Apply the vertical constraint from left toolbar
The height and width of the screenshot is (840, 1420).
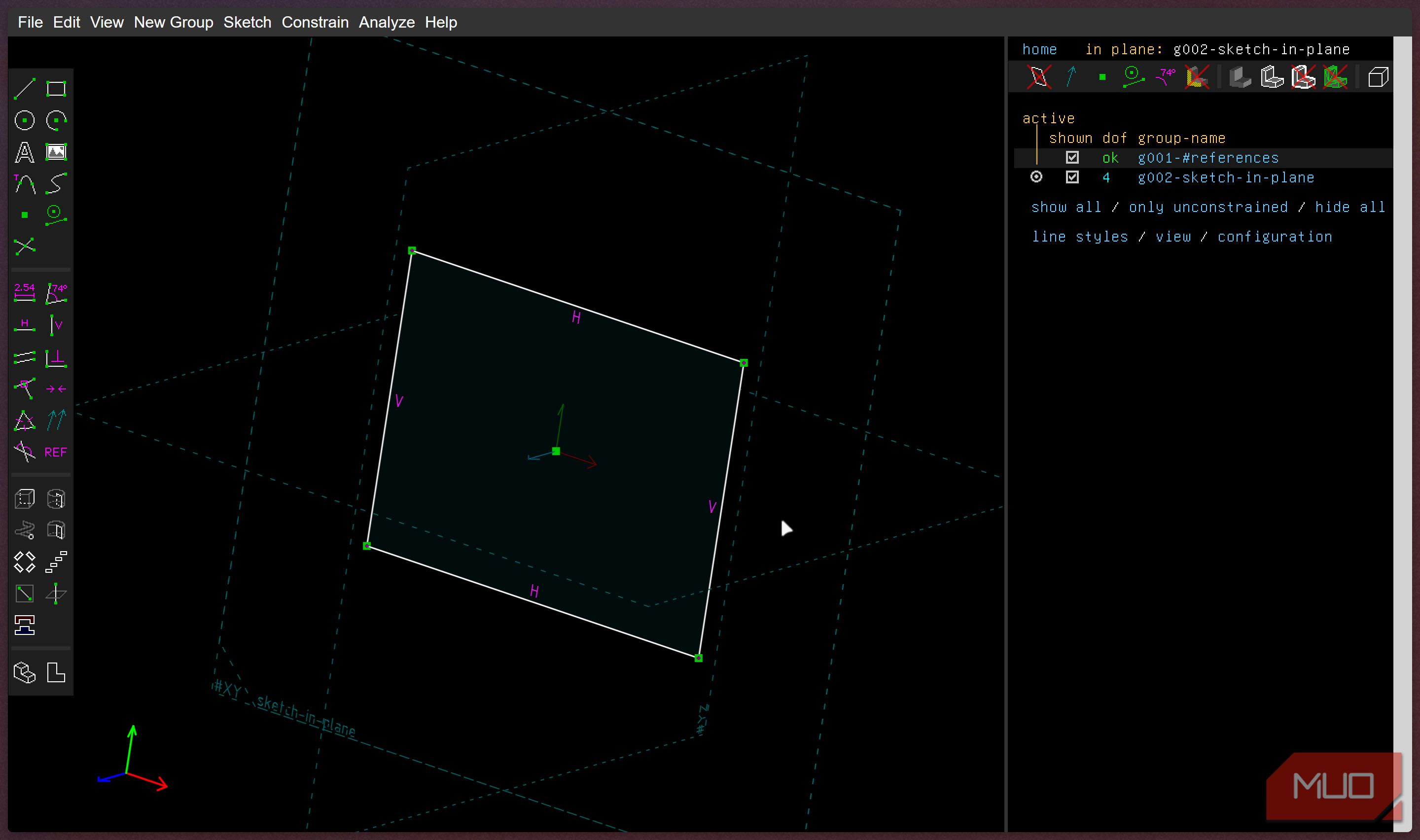coord(56,325)
